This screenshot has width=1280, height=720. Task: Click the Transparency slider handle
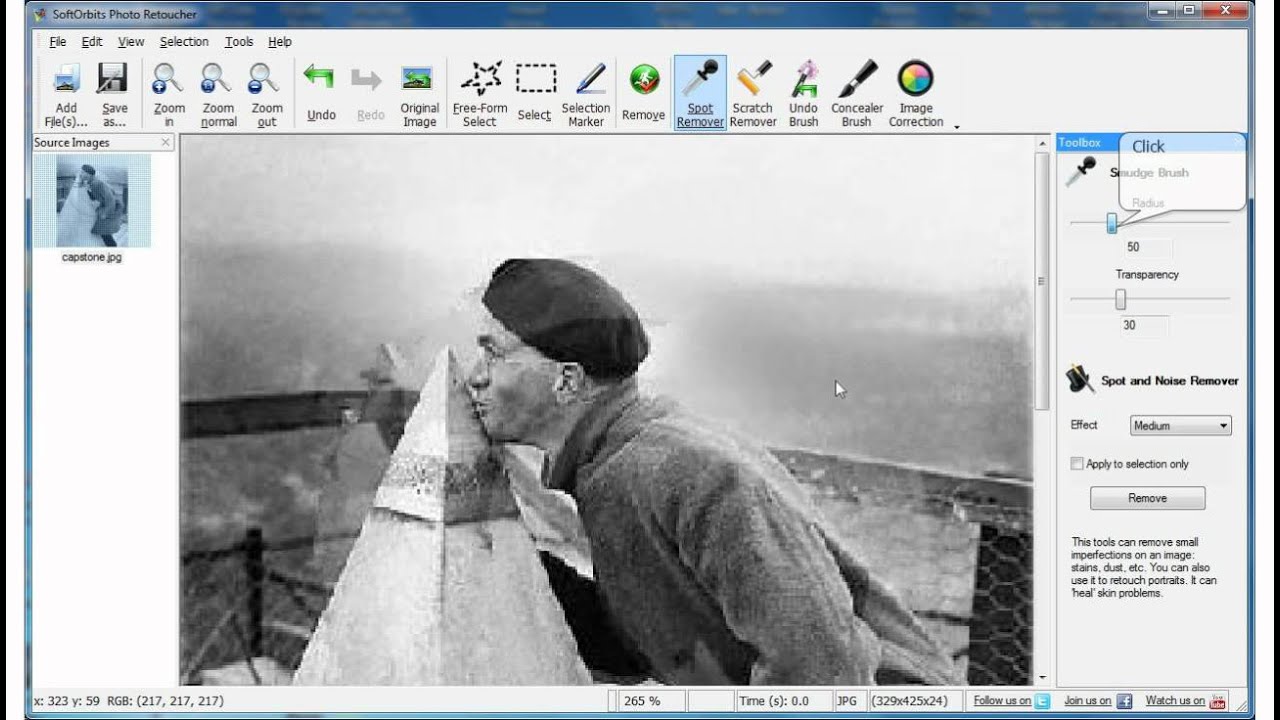click(x=1120, y=299)
